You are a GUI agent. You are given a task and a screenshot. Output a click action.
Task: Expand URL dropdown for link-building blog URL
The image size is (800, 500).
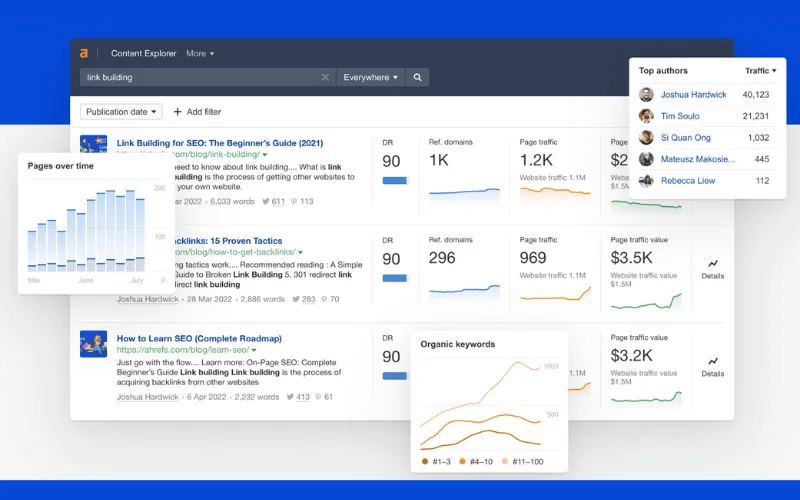[265, 155]
